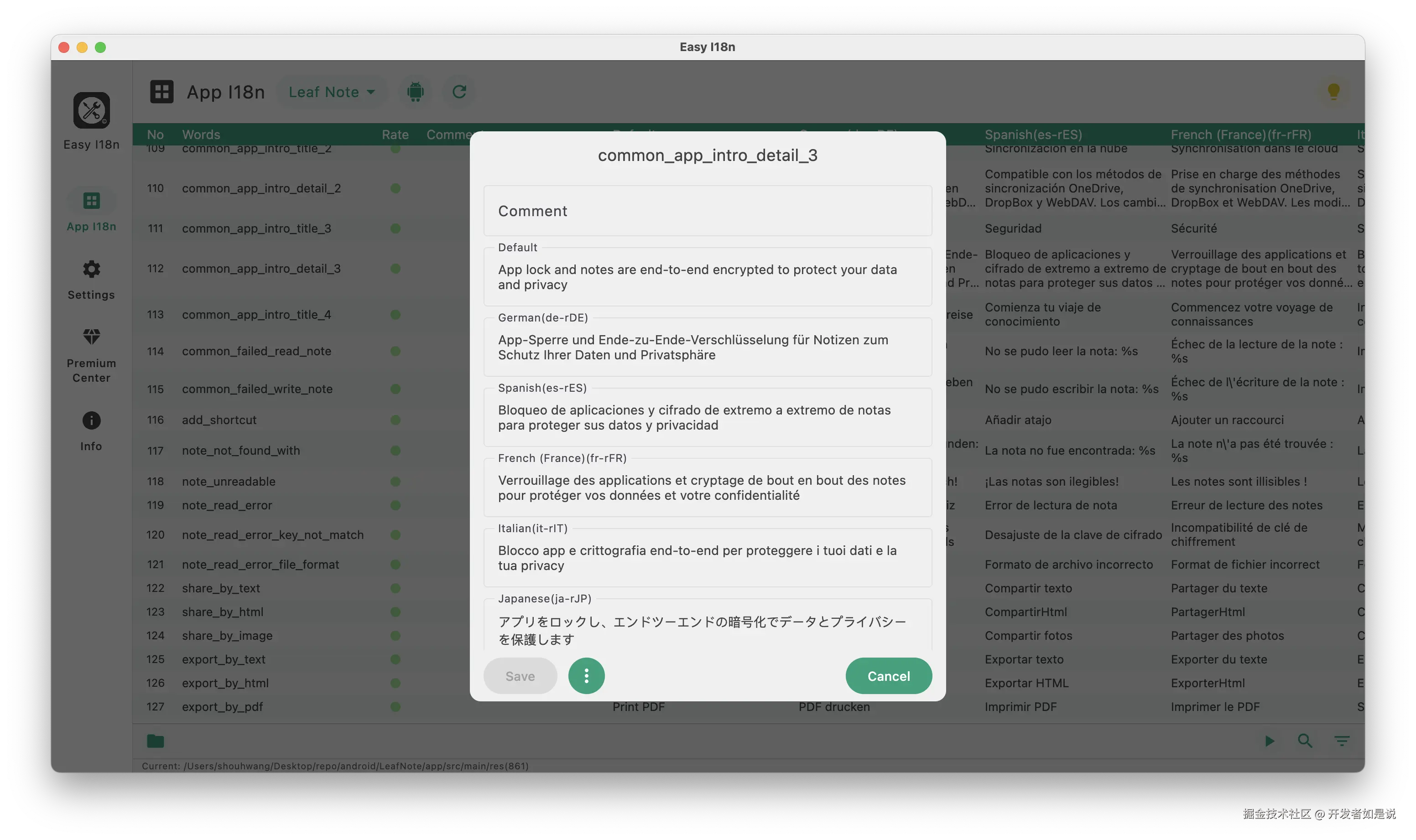Screen dimensions: 1416x840
Task: Click the Italian(it-rIT) translation field
Action: [x=707, y=558]
